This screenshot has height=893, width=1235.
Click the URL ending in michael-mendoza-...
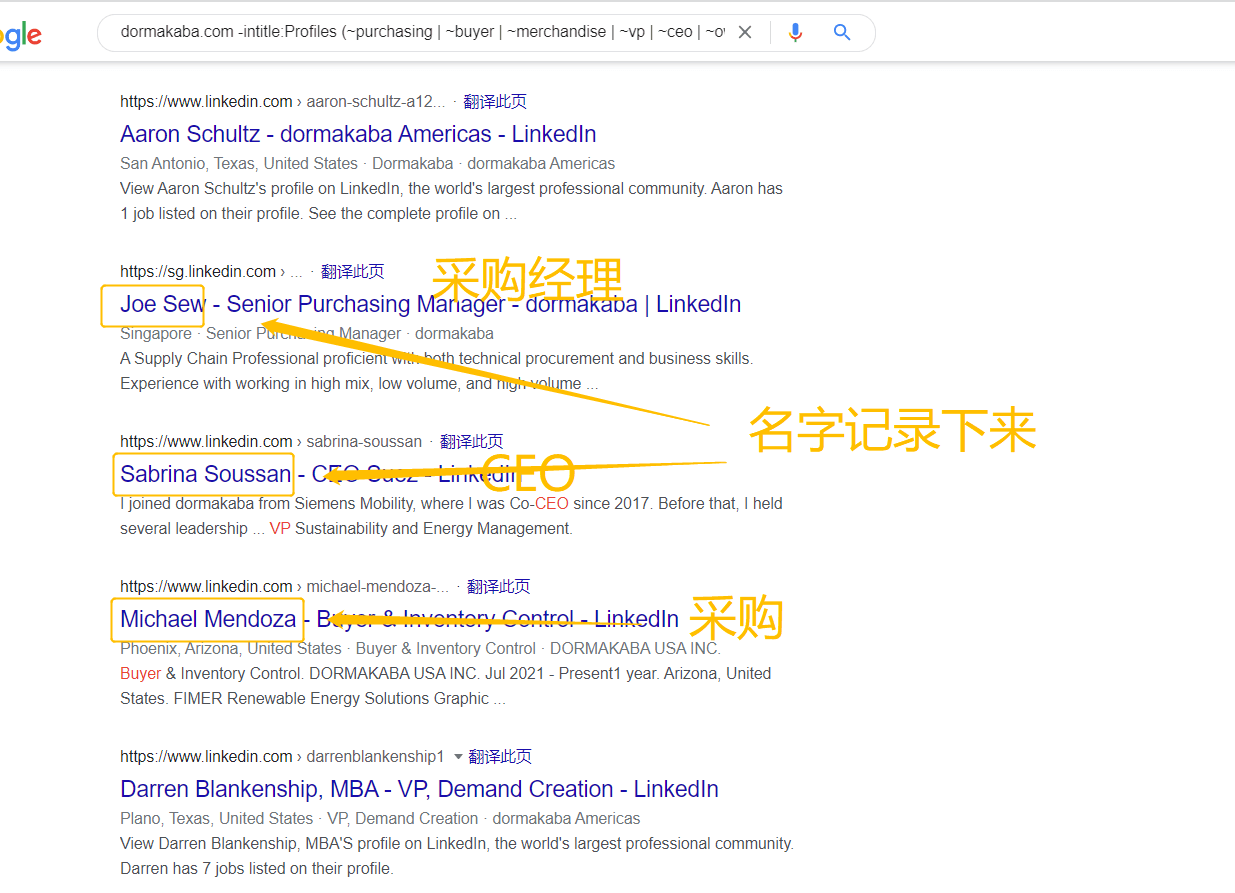[x=284, y=586]
